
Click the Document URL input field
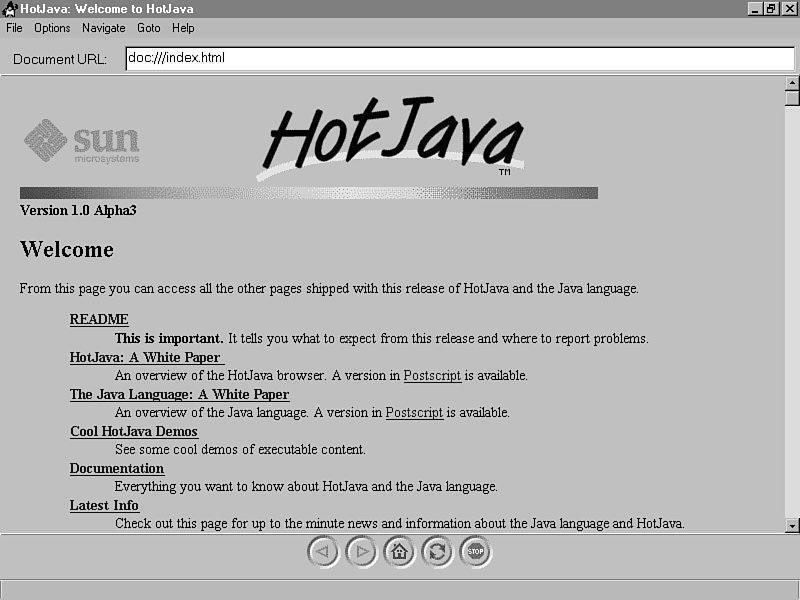point(460,59)
